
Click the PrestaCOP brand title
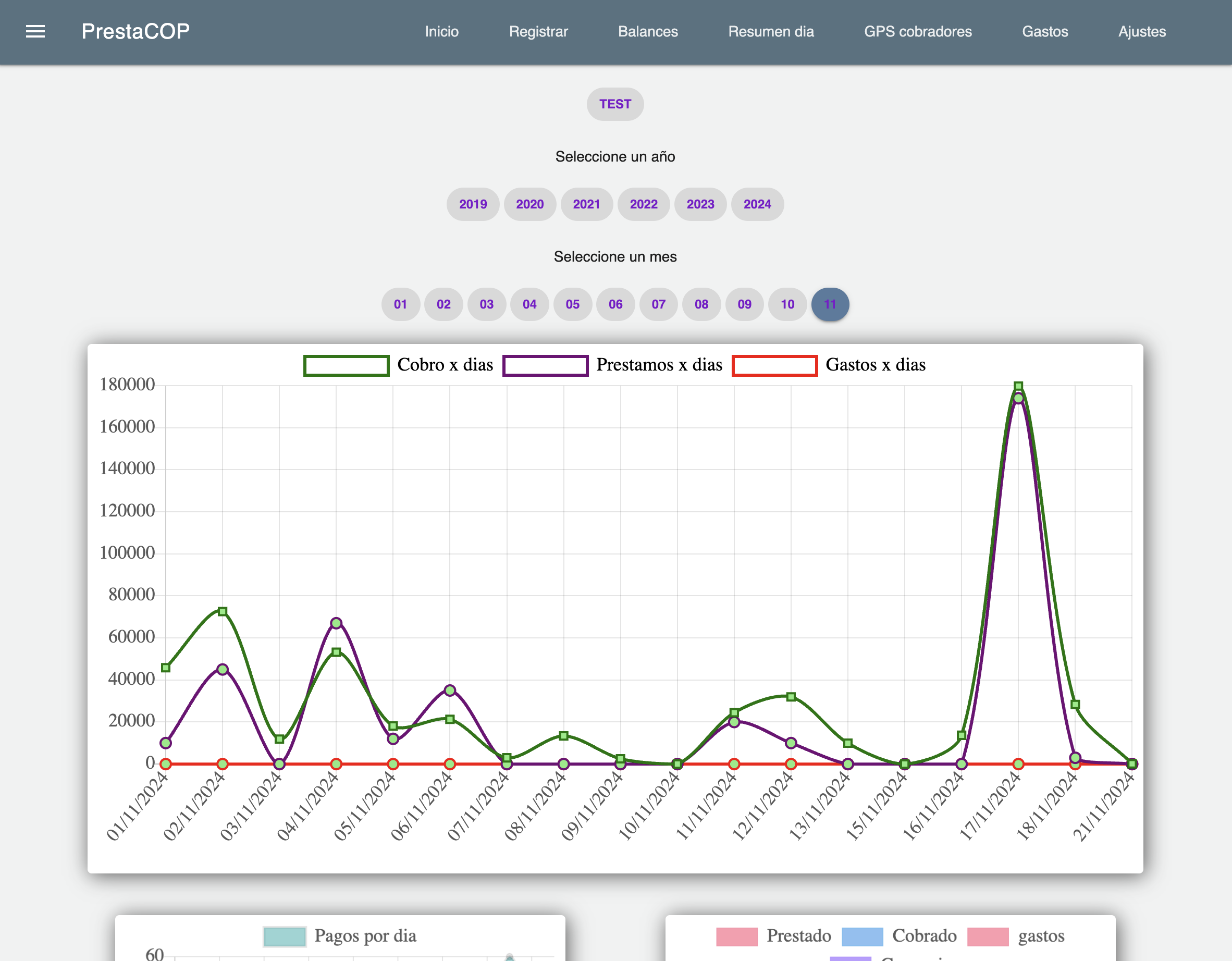[x=135, y=32]
